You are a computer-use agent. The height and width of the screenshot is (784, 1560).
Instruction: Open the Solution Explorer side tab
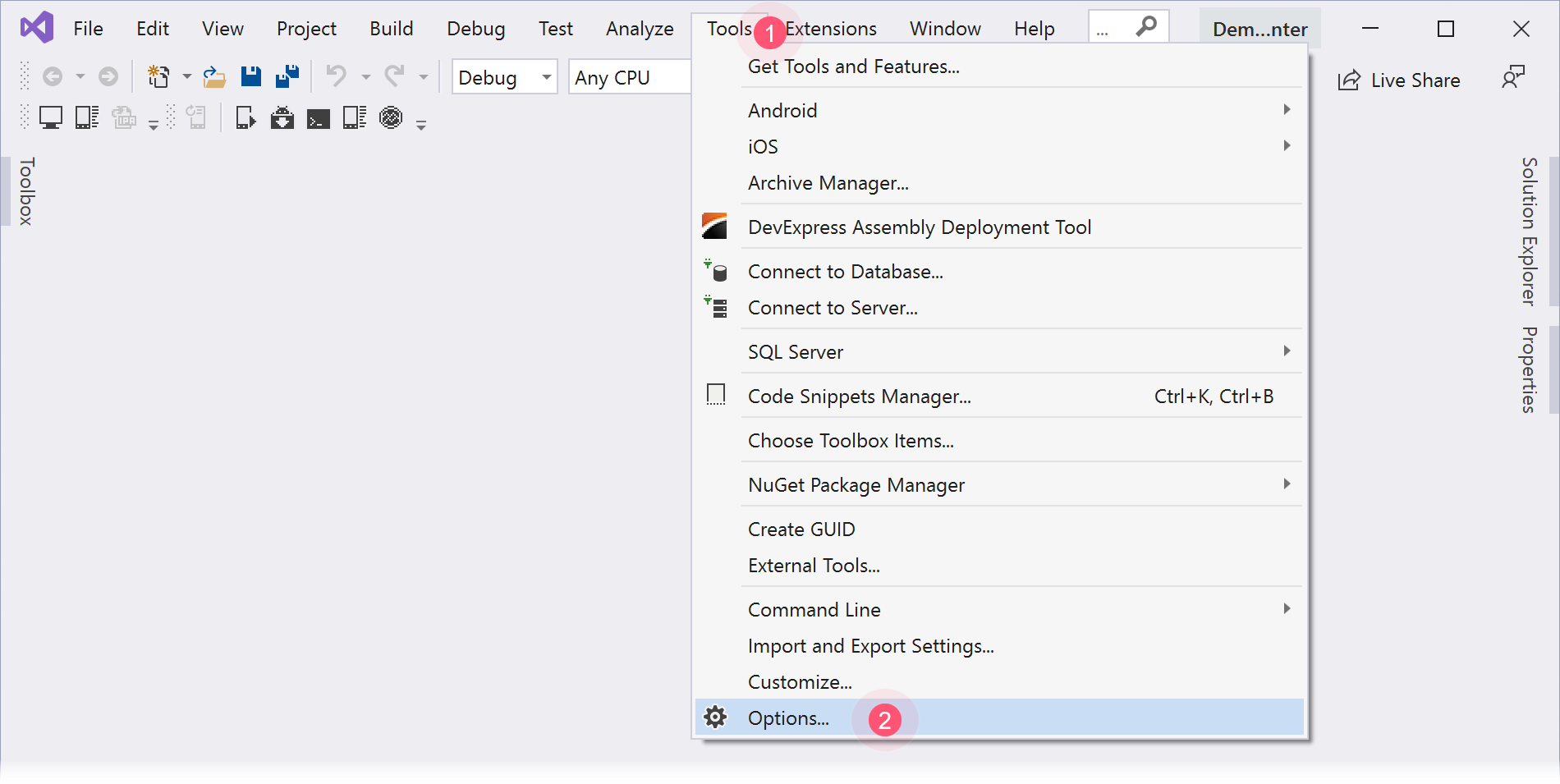1529,232
